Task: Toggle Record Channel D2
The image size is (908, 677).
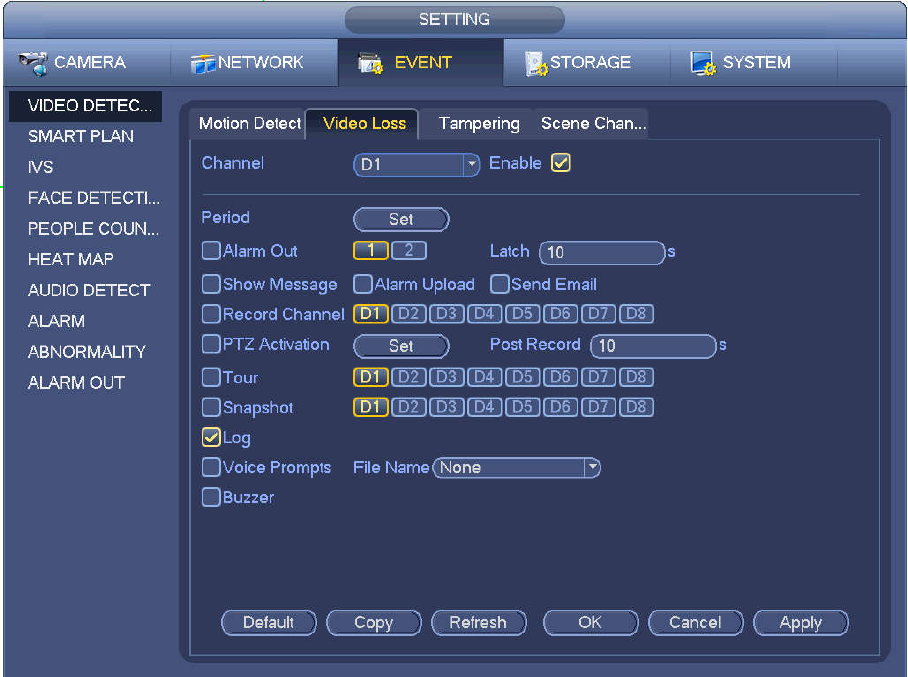Action: [409, 314]
